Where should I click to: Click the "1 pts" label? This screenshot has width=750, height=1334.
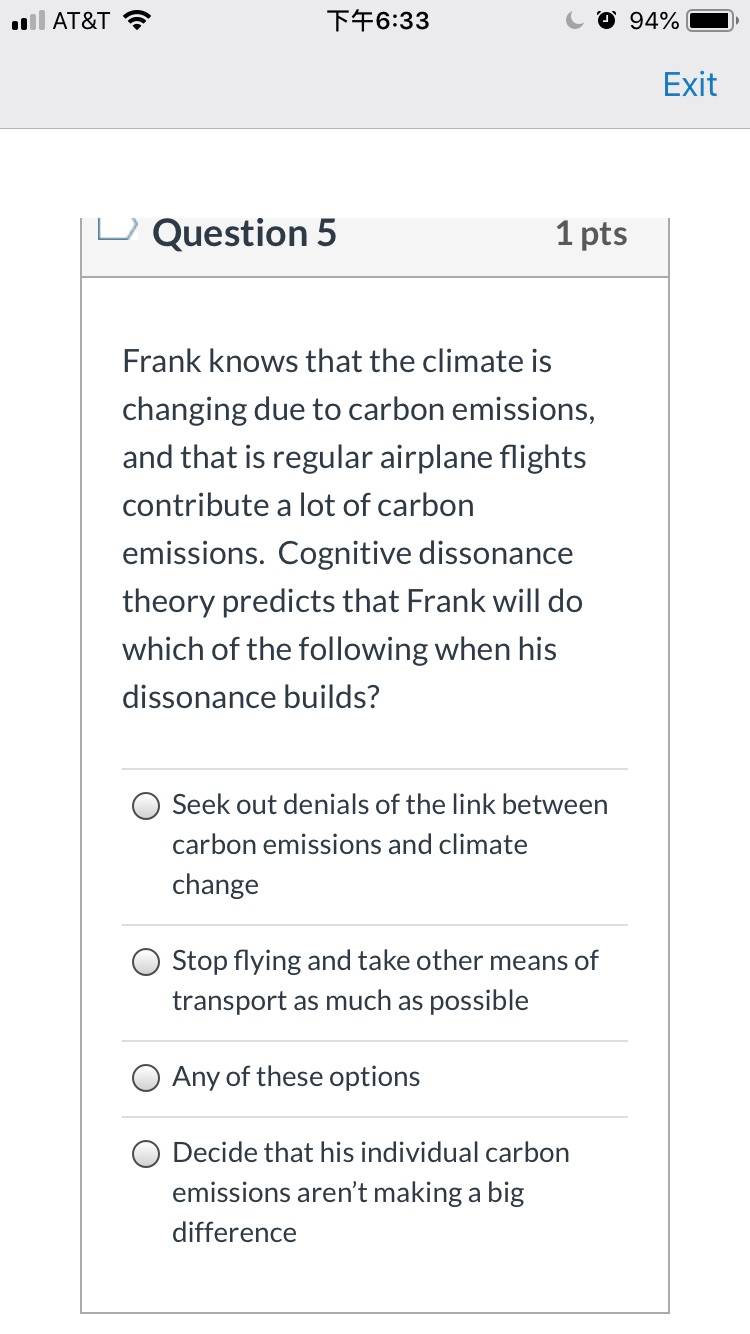[x=592, y=233]
